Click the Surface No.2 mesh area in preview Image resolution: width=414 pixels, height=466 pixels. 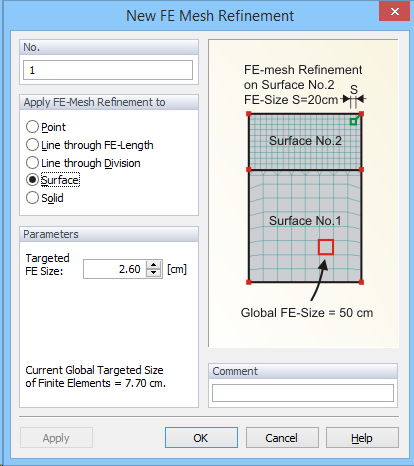click(305, 142)
